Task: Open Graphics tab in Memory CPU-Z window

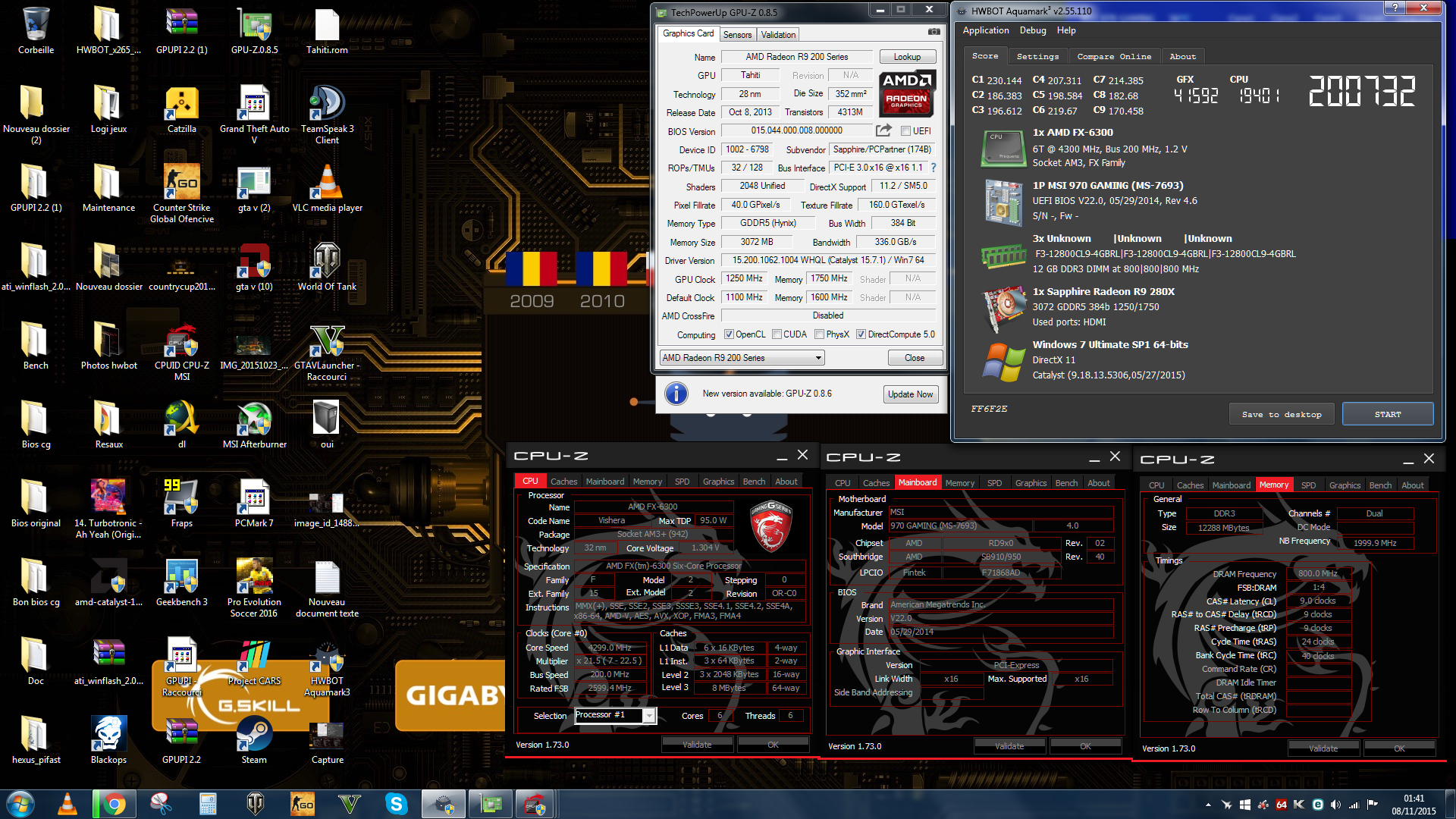Action: click(x=1345, y=485)
